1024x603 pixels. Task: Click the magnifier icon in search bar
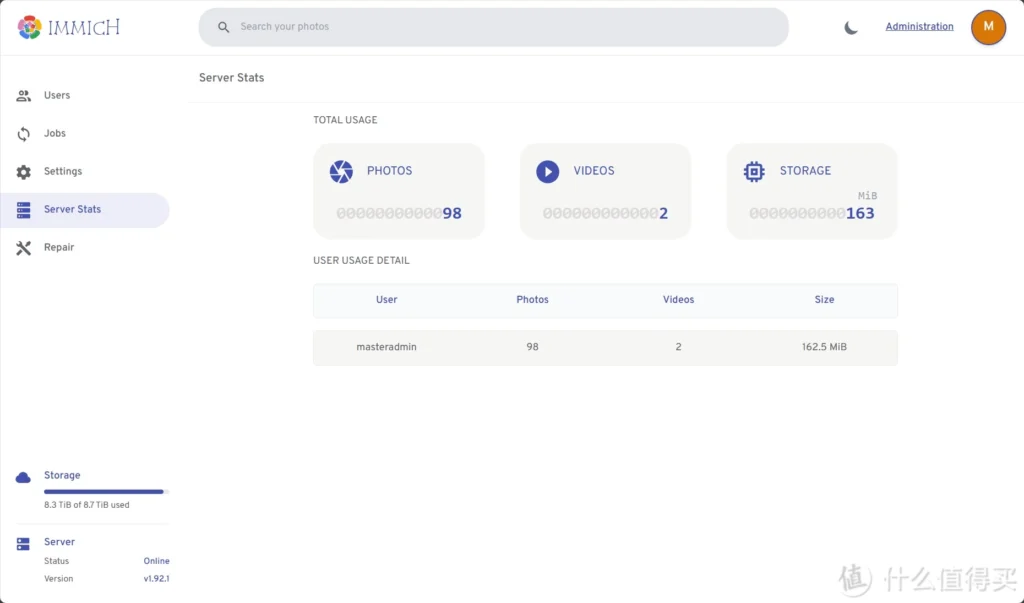(223, 27)
